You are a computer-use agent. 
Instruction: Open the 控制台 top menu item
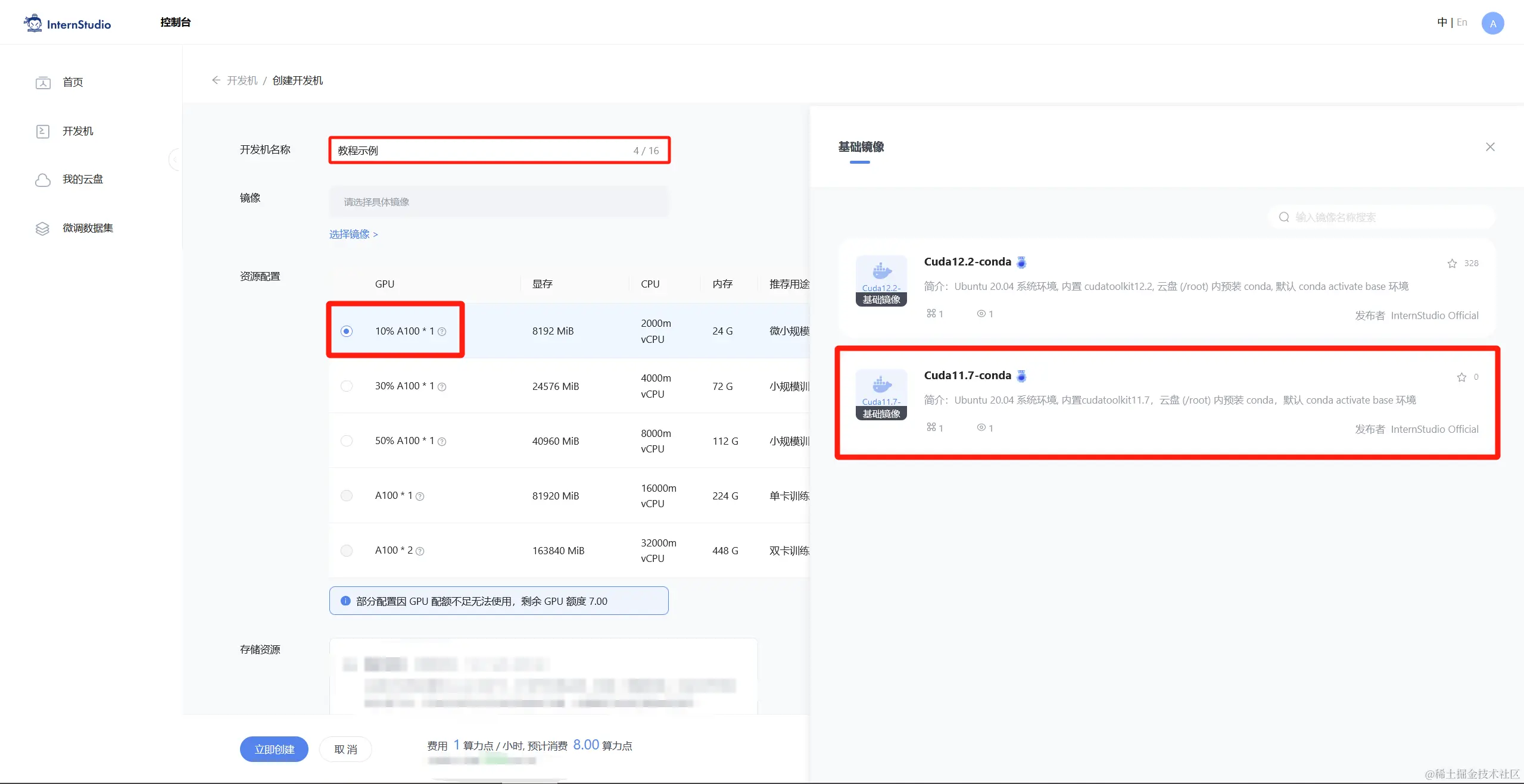[x=175, y=23]
